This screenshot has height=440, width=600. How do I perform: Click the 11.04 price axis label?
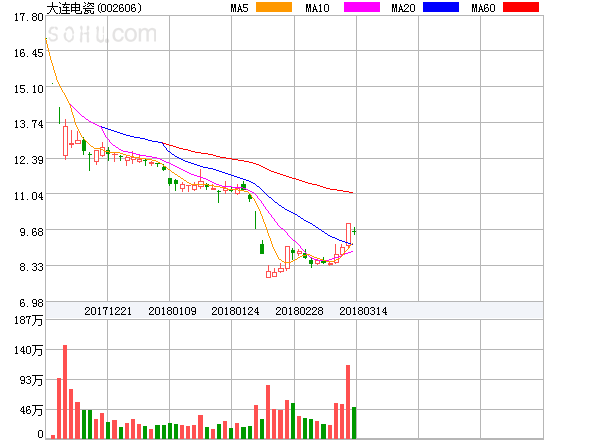(x=29, y=196)
